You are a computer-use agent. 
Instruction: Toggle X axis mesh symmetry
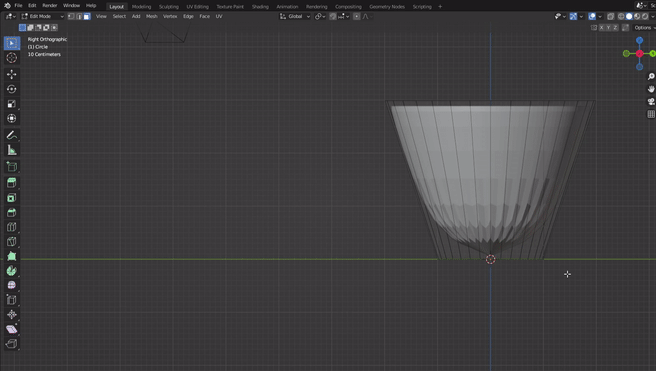601,28
